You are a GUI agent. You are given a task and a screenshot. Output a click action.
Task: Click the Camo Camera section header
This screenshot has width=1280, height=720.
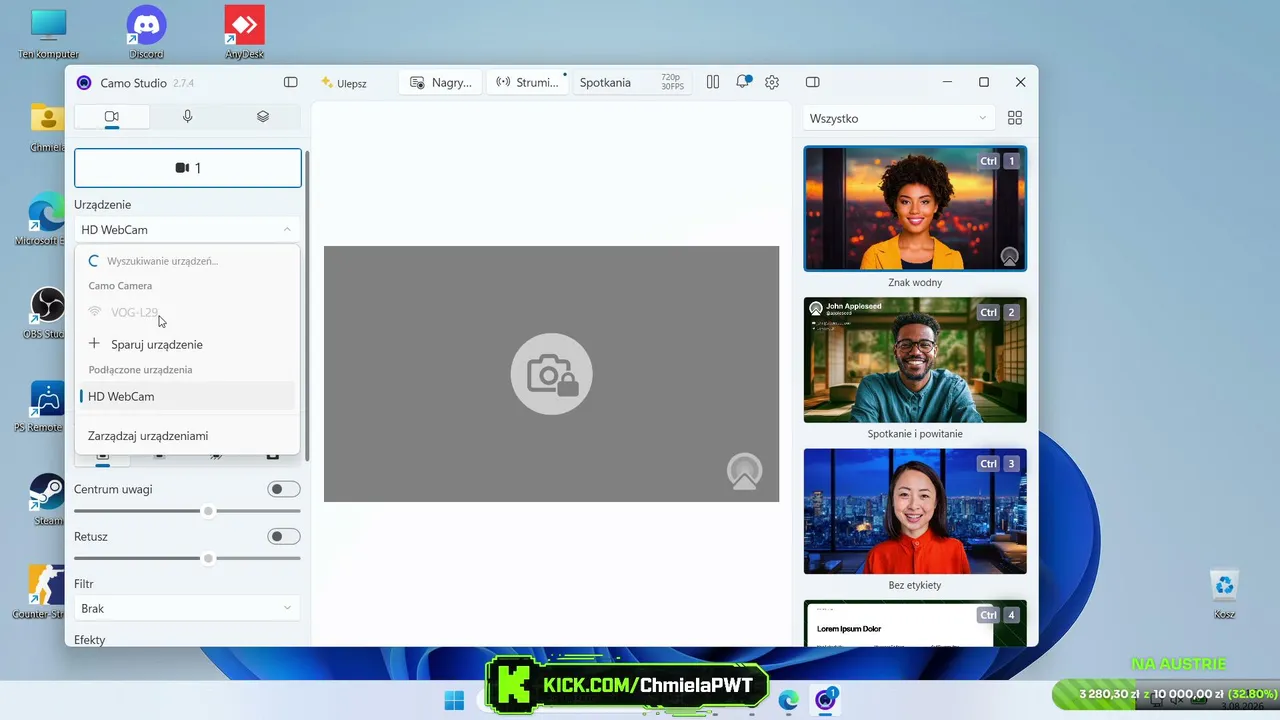pos(120,286)
